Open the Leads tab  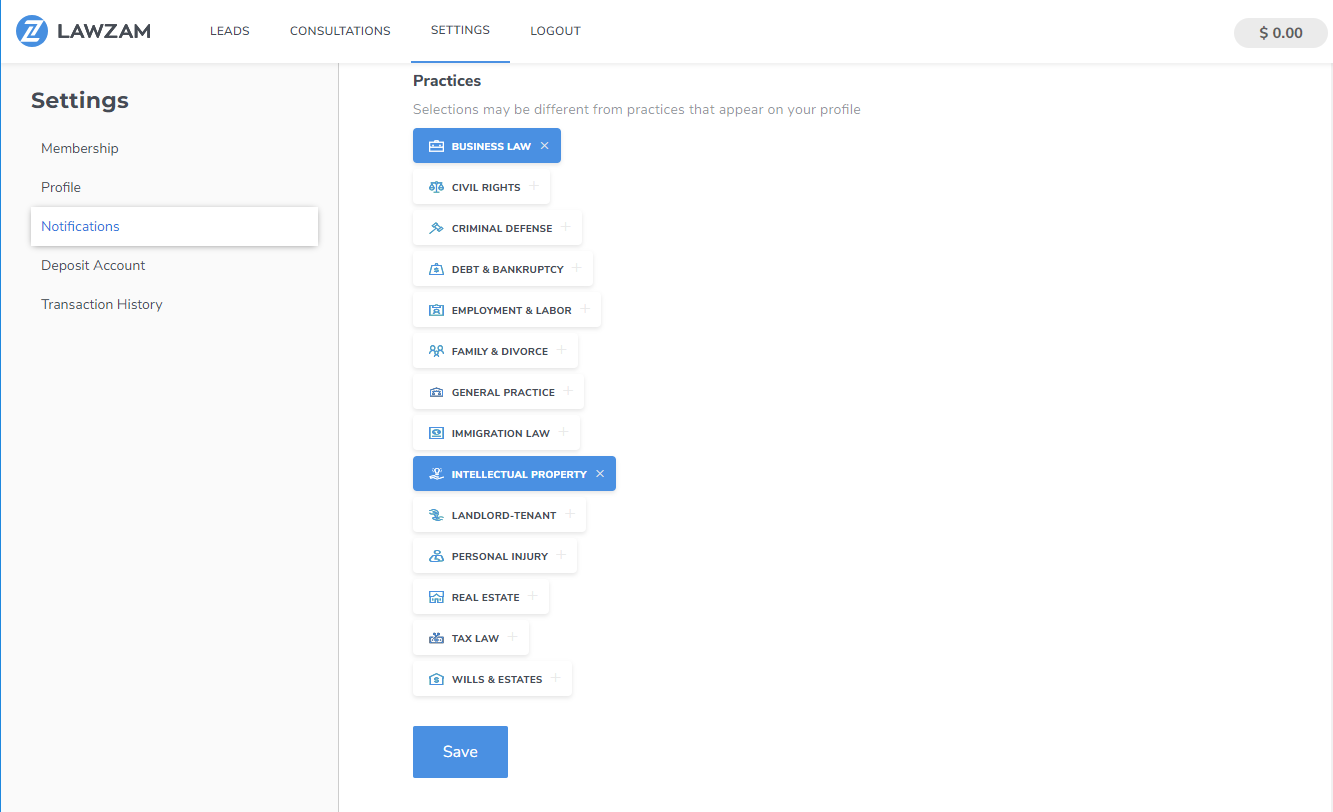(230, 31)
